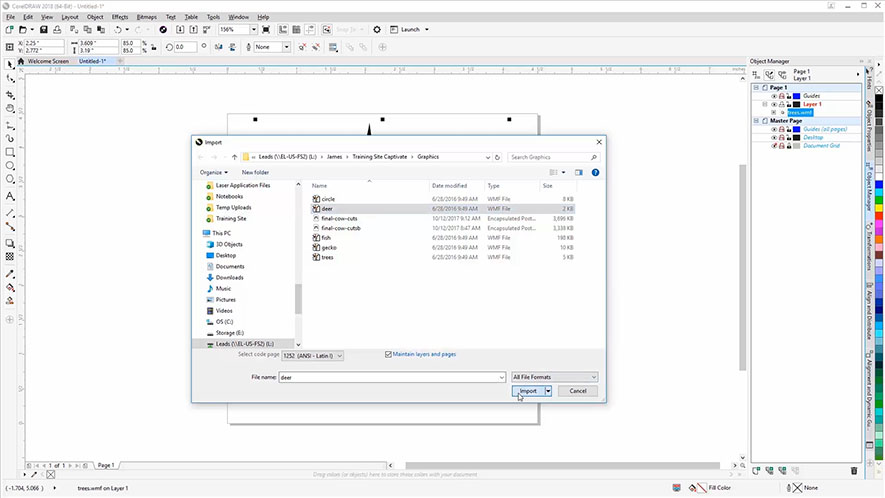Open the Effects menu

coord(120,17)
